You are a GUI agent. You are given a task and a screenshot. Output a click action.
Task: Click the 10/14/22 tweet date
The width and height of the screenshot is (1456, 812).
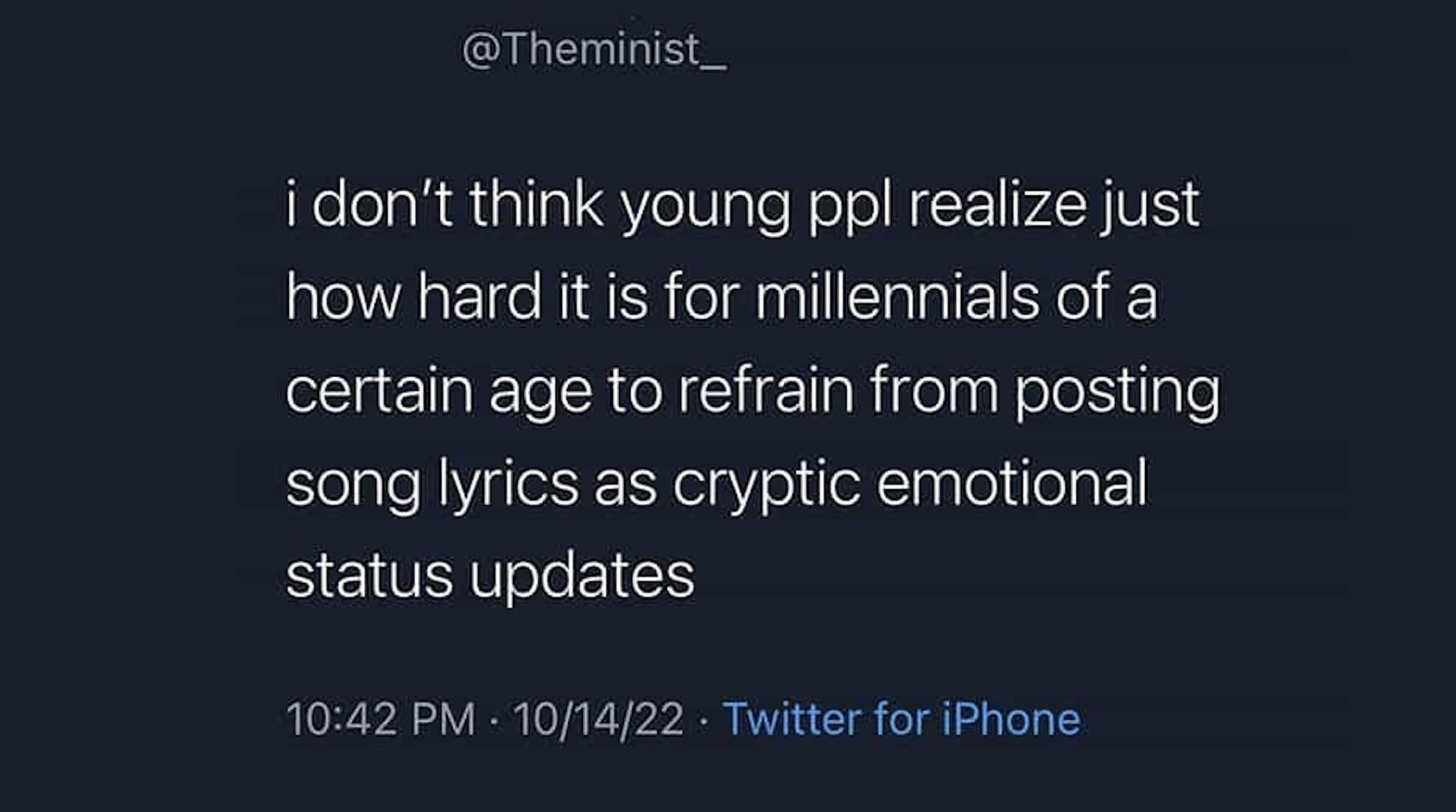point(598,718)
